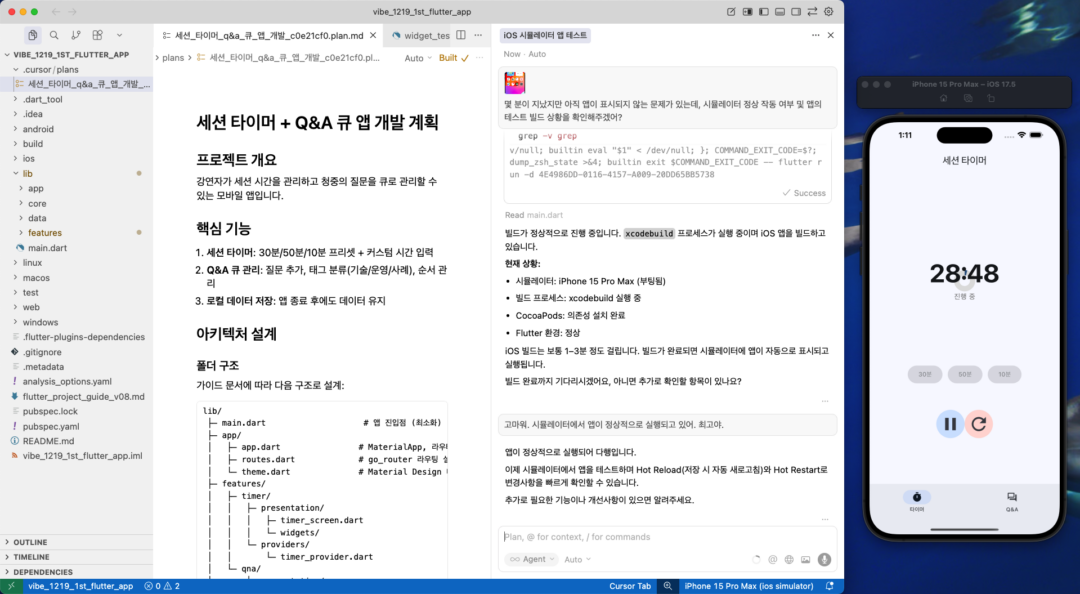Select the Source Control branch icon
The height and width of the screenshot is (594, 1080).
[77, 34]
